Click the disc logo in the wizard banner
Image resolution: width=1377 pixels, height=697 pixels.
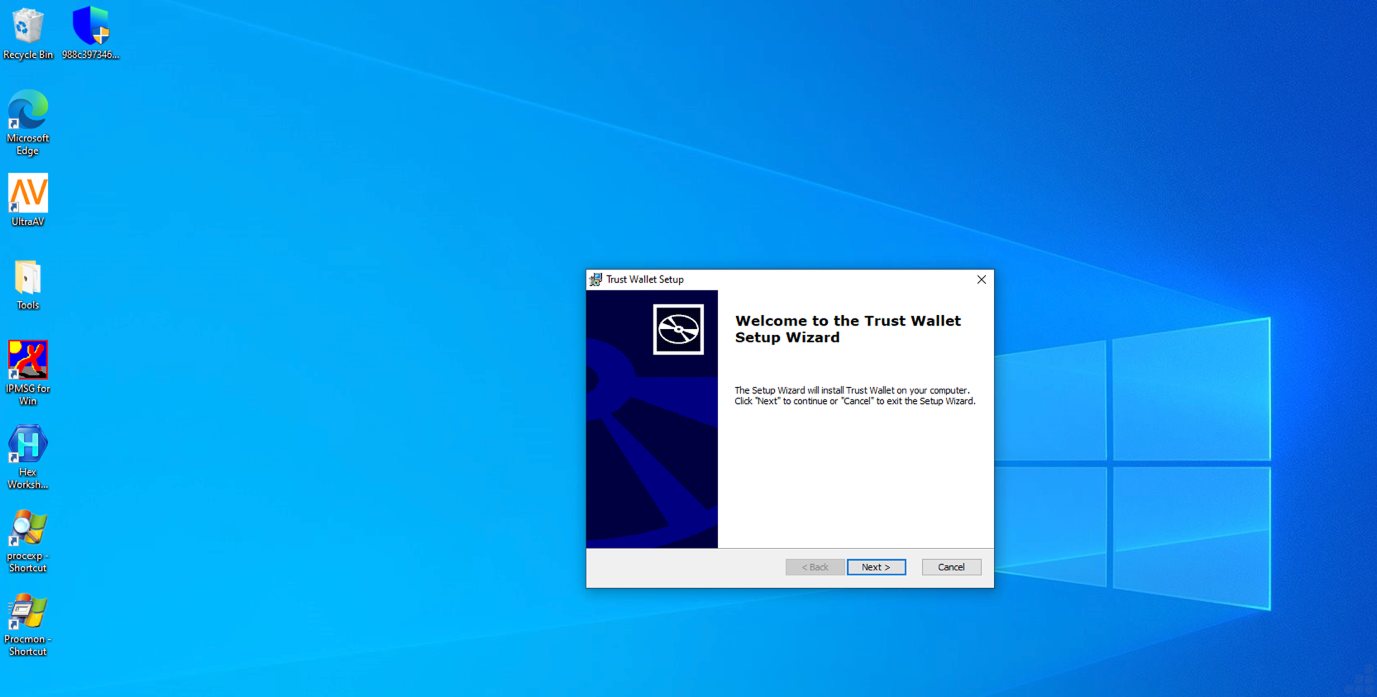point(678,329)
